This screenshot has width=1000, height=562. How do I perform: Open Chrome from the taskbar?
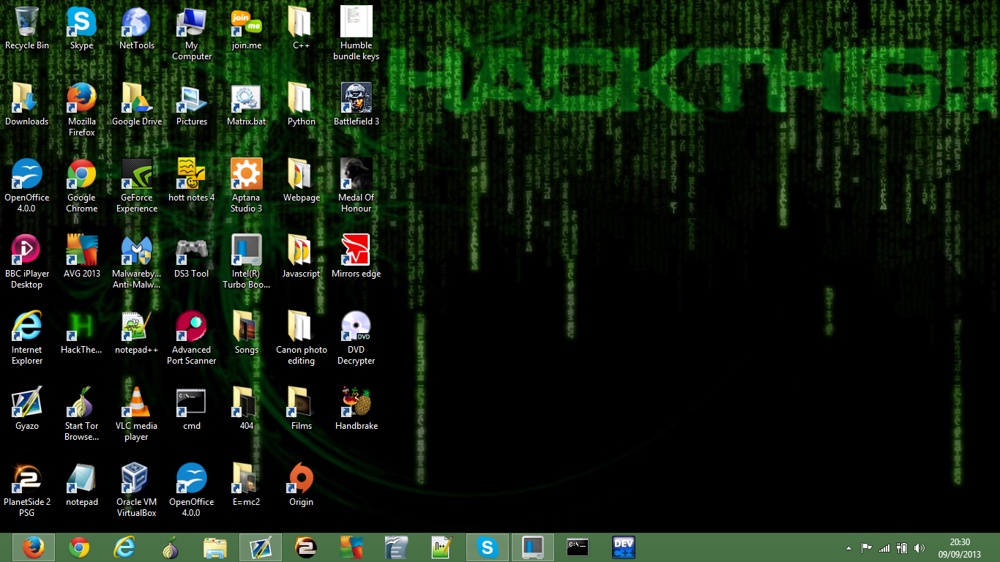coord(79,547)
